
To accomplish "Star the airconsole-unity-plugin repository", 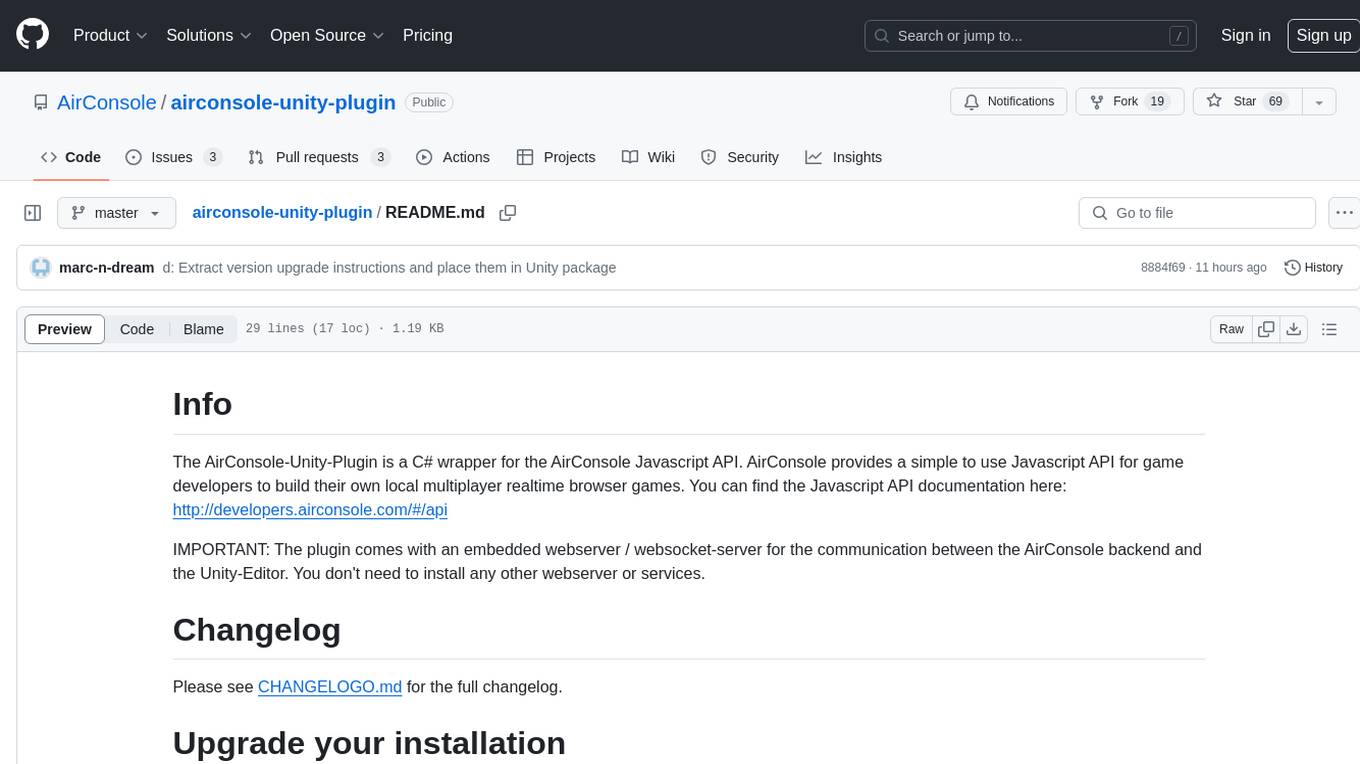I will (1247, 102).
